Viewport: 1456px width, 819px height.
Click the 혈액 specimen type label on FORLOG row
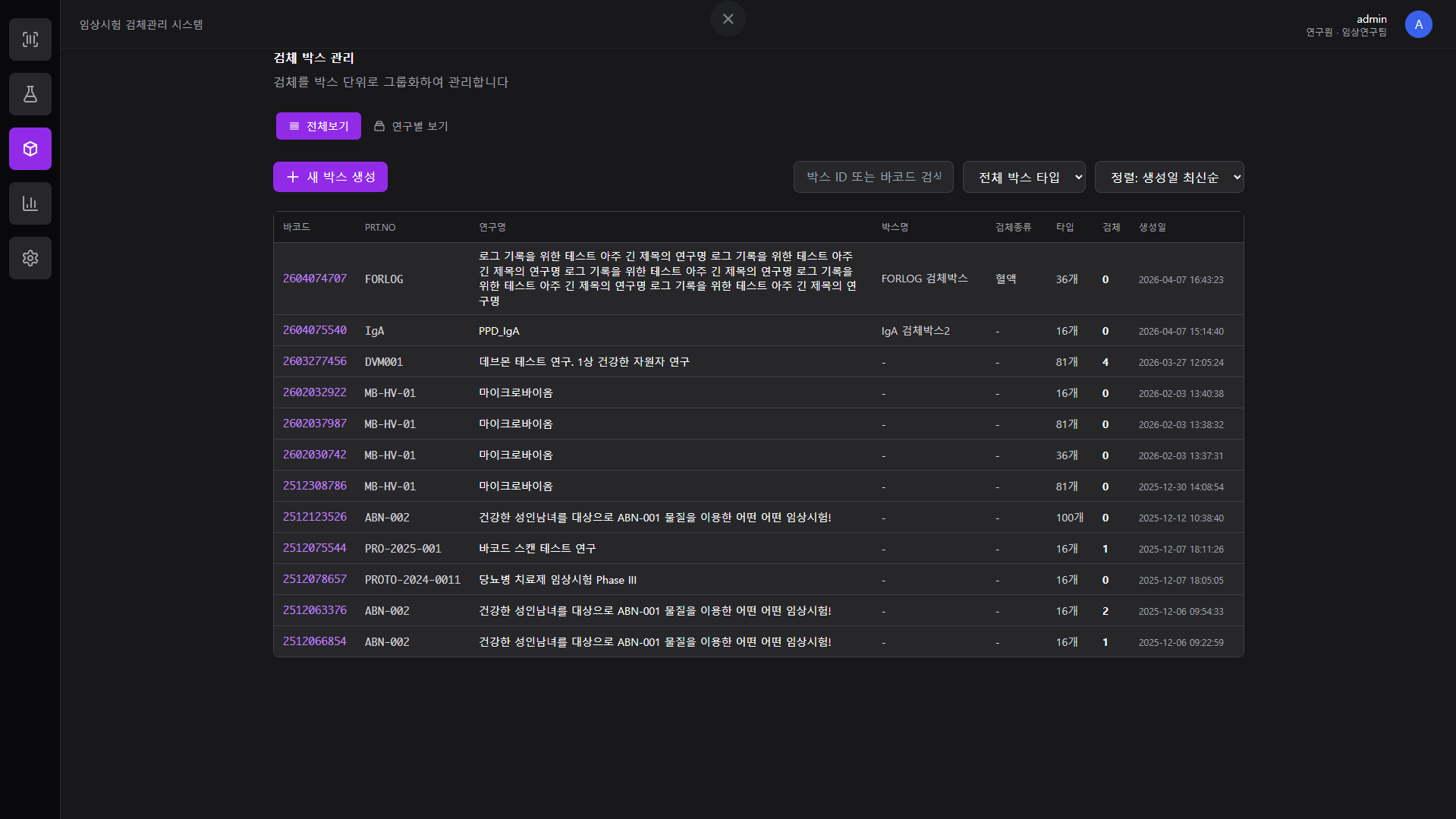tap(1005, 279)
